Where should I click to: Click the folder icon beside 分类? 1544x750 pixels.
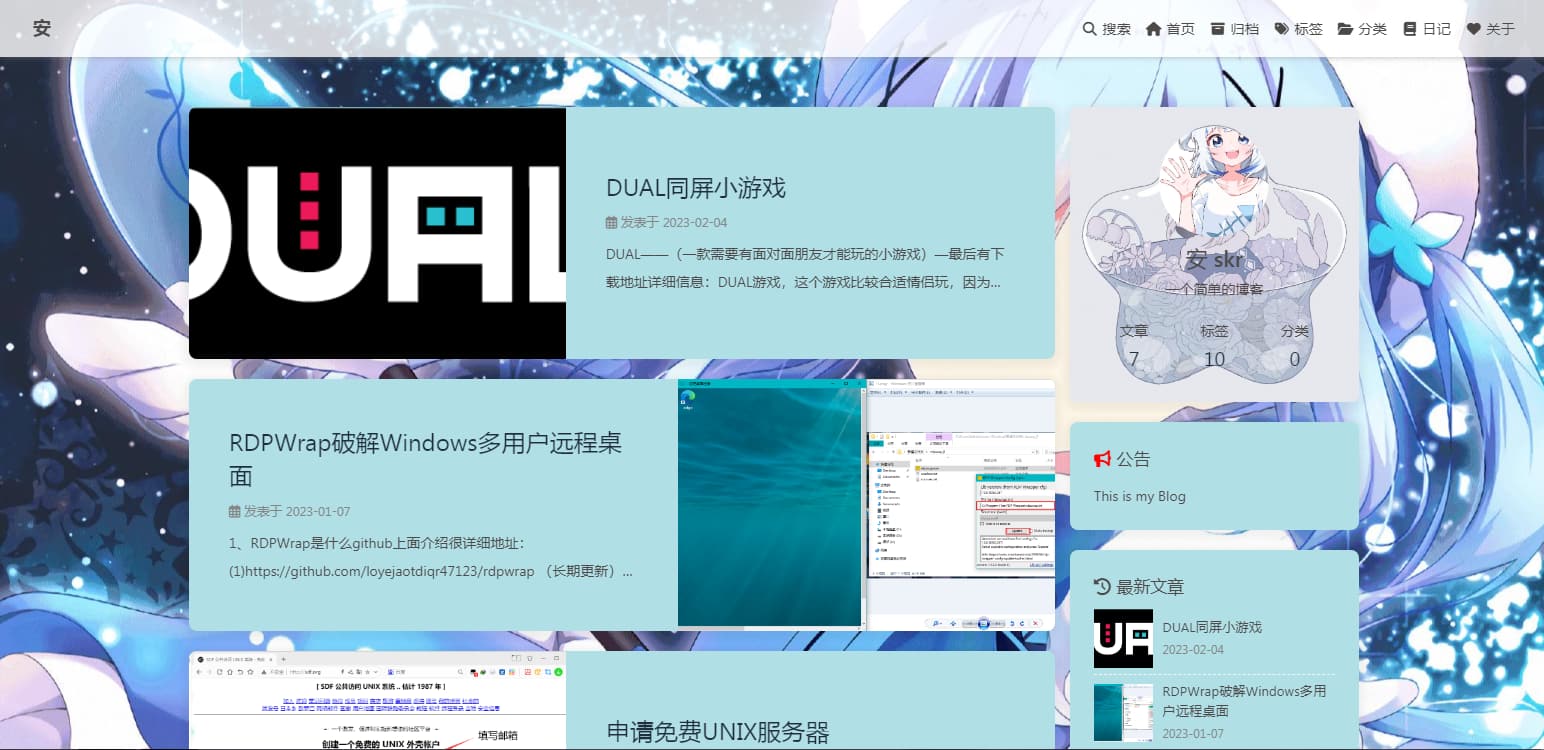pos(1346,29)
